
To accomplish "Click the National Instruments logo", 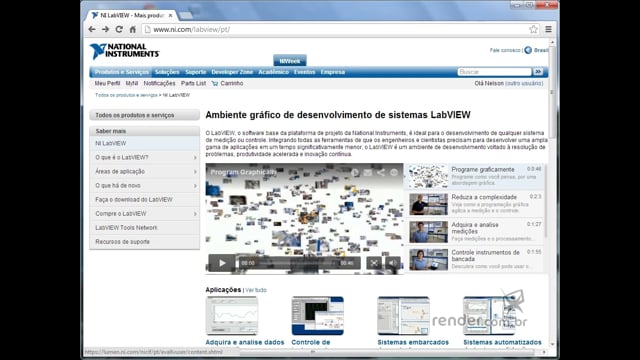I will coord(124,51).
